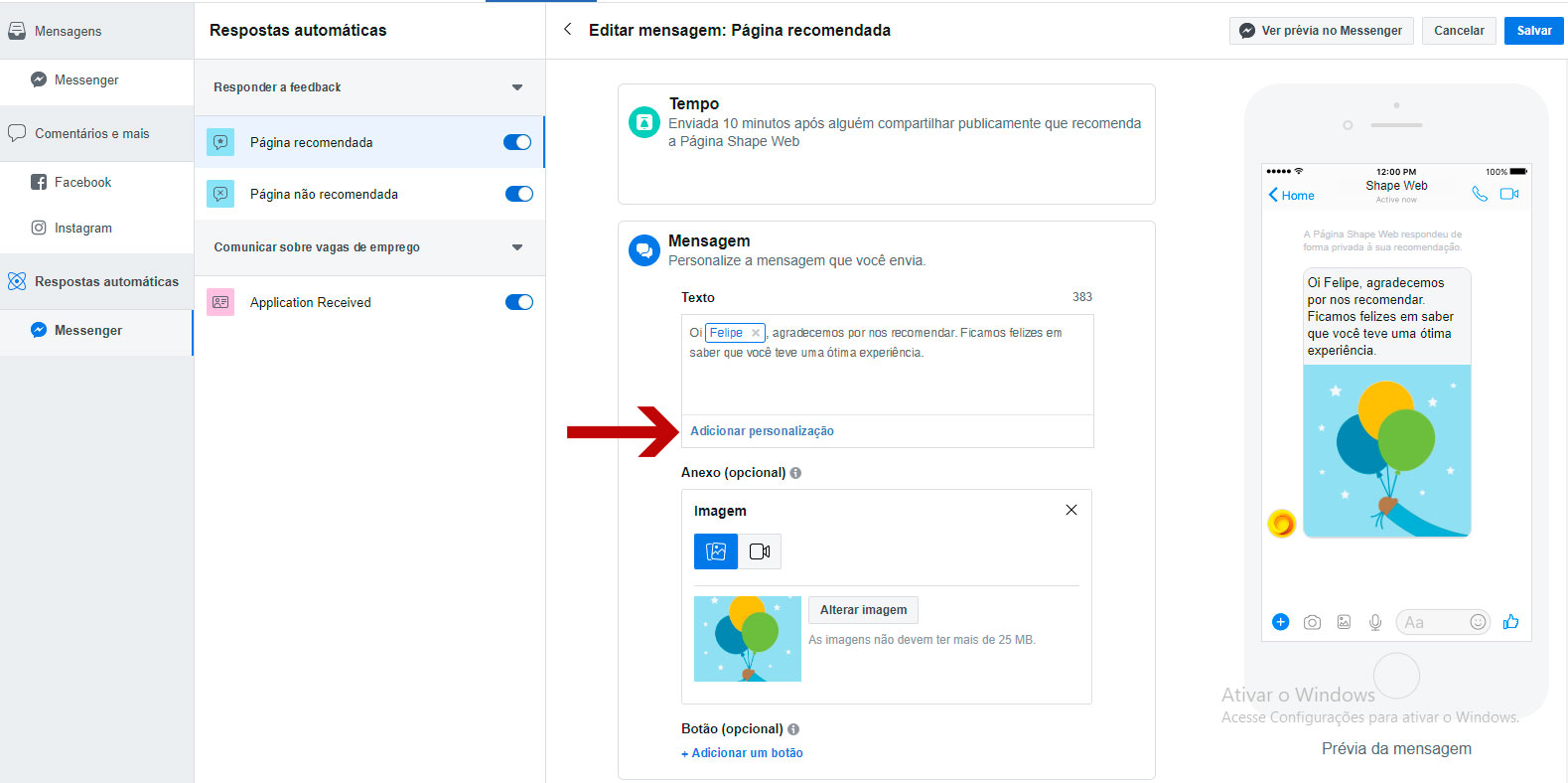Select the video attachment type icon

[760, 551]
